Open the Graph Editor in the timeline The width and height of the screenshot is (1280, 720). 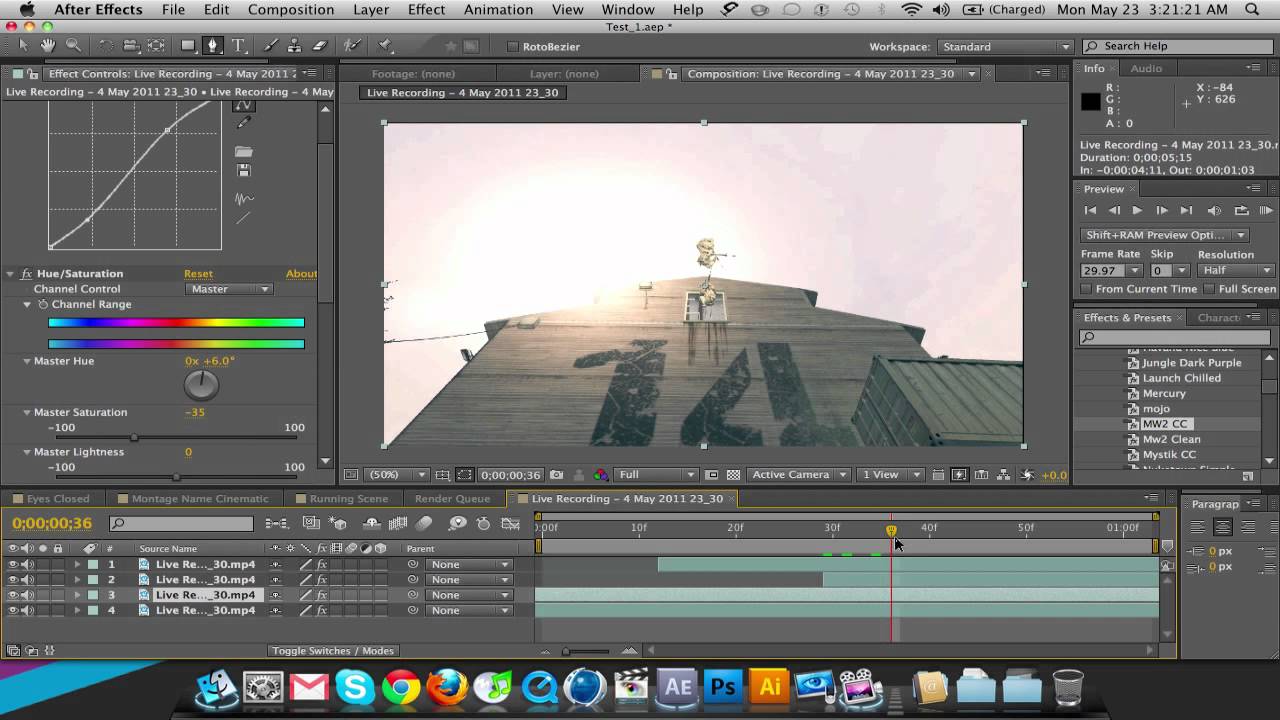511,523
